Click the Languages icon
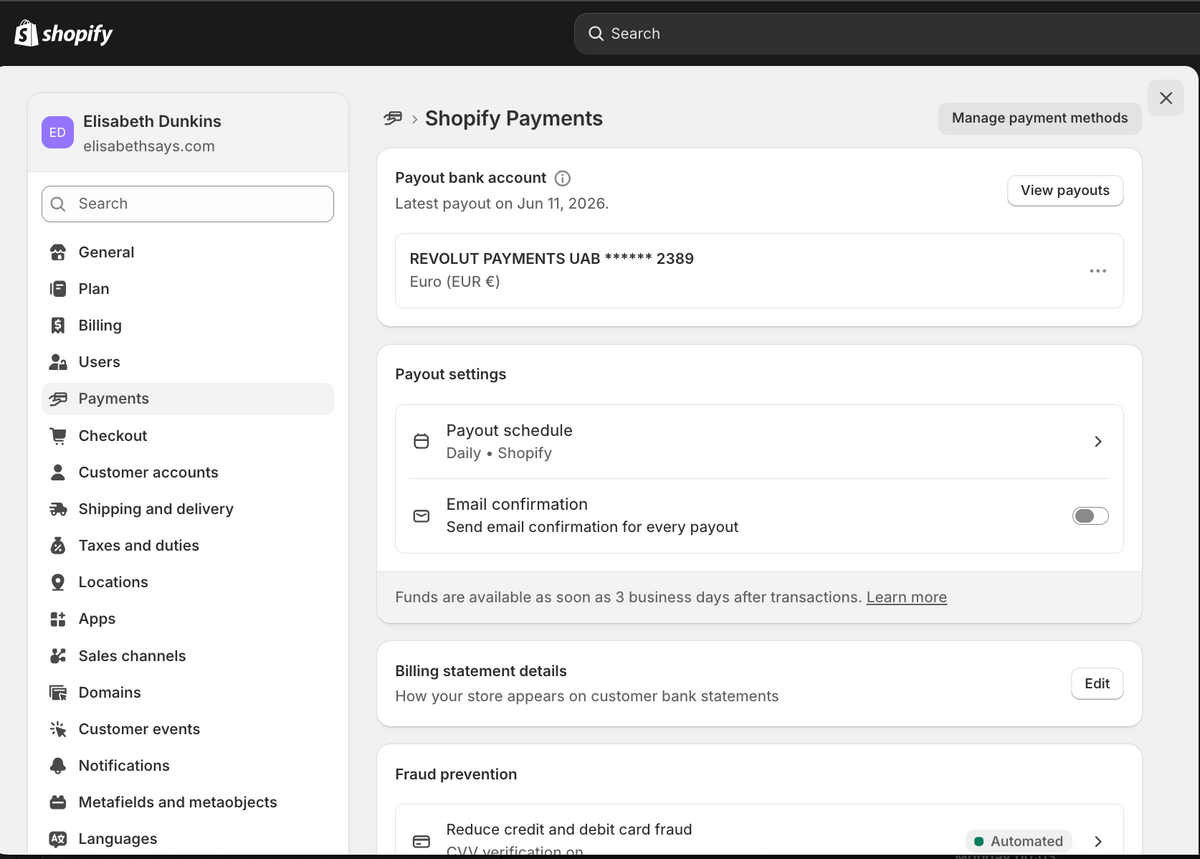This screenshot has width=1200, height=859. click(x=58, y=839)
